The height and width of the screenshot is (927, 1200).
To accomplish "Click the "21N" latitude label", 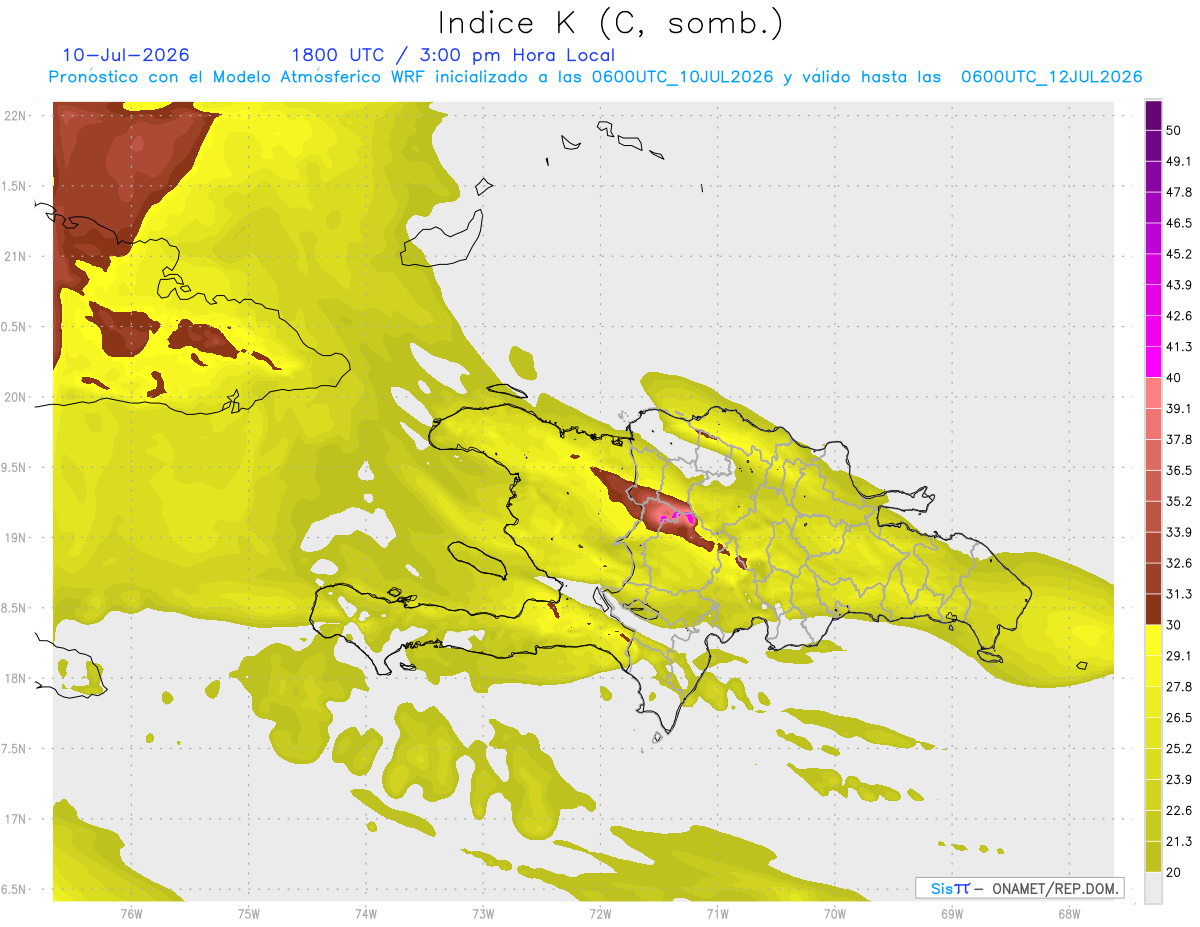I will point(17,256).
